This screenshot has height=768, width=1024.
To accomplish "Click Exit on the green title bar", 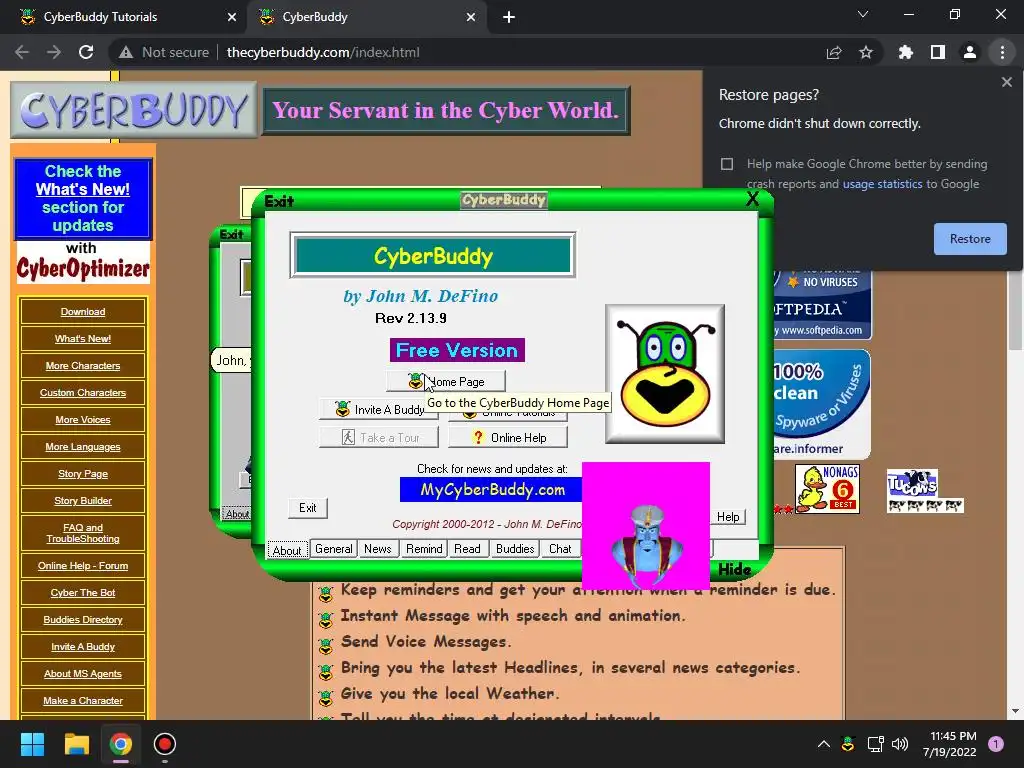I will point(279,201).
